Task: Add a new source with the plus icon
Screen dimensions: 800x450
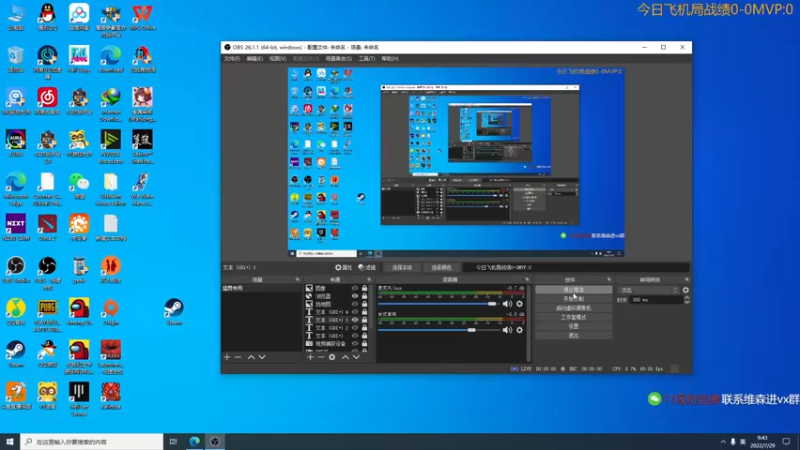Action: coord(310,357)
